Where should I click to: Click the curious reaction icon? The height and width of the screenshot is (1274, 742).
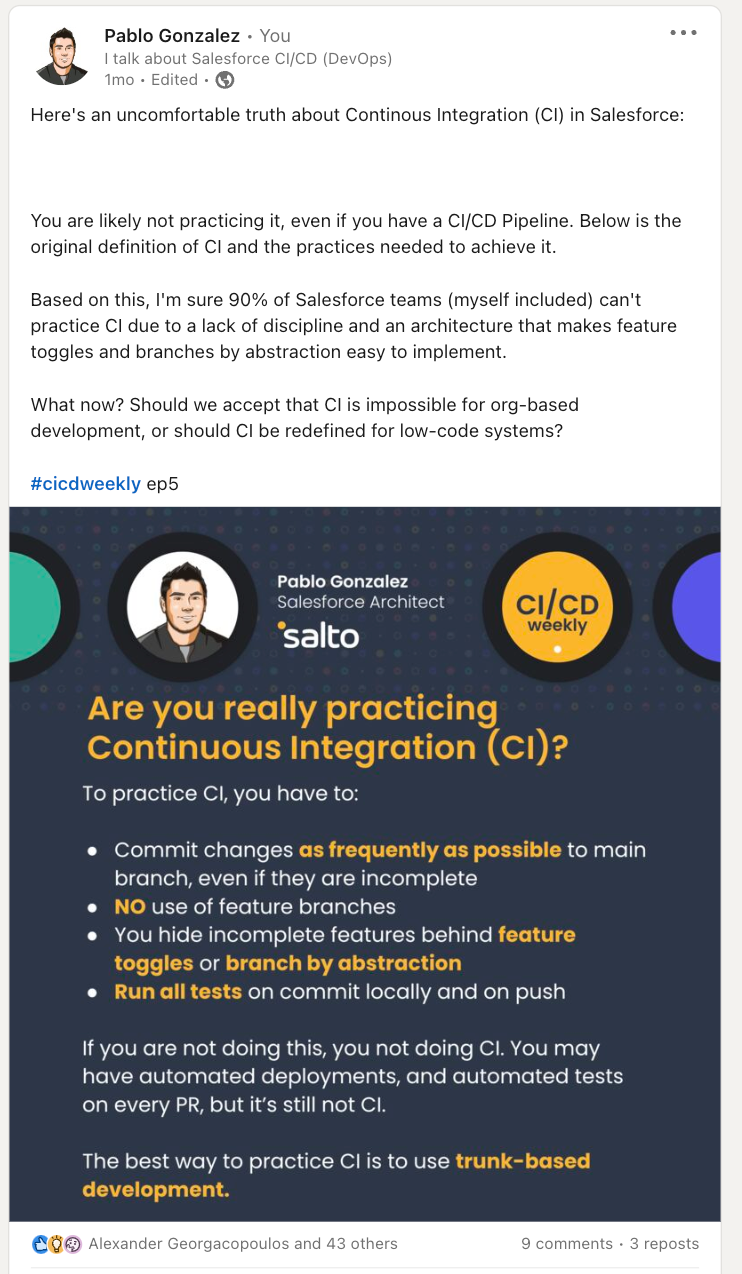click(x=72, y=1244)
